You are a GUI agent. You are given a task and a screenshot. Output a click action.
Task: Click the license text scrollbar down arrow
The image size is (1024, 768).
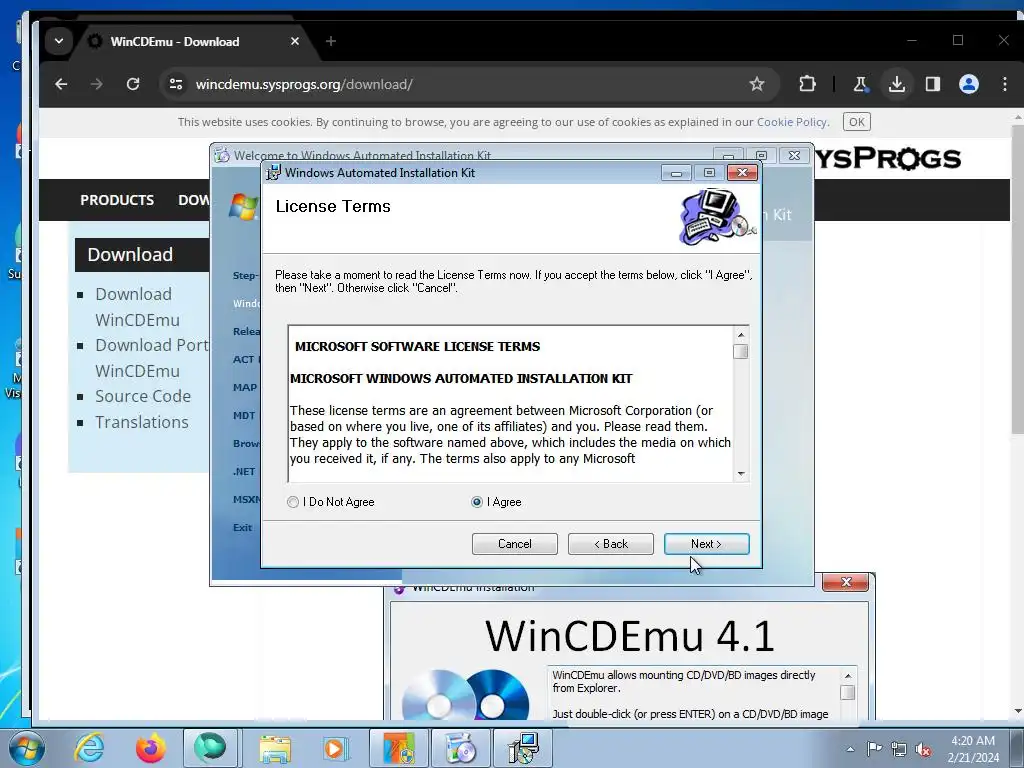click(741, 474)
